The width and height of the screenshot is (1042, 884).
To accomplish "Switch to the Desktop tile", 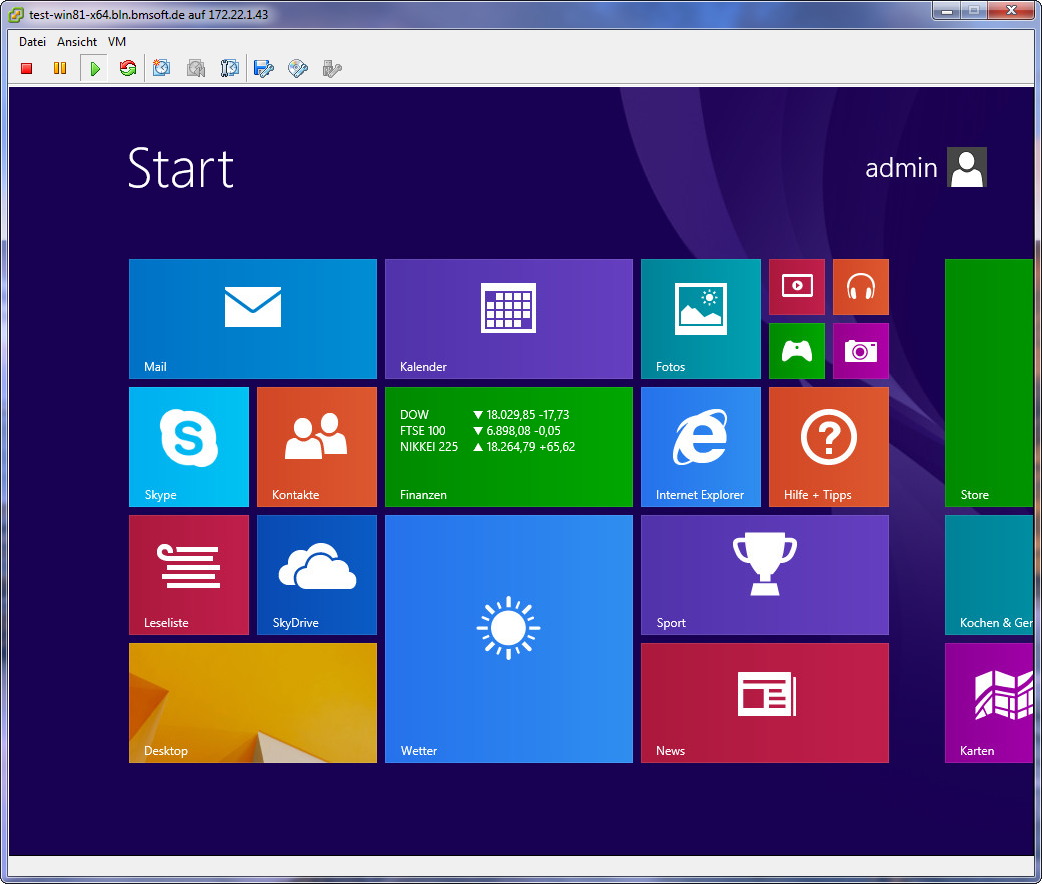I will (253, 703).
